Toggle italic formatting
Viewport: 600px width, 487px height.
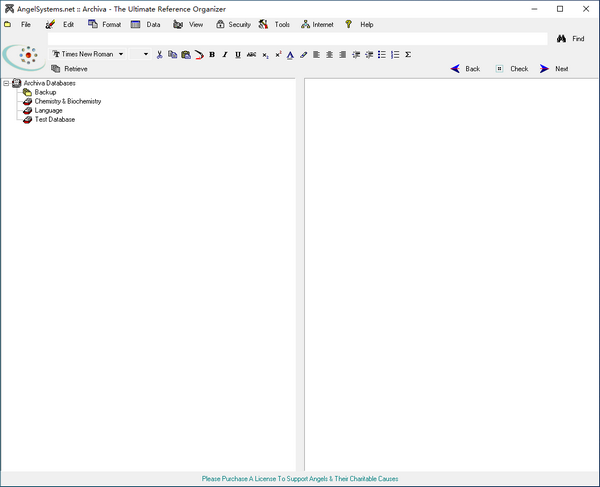click(225, 54)
